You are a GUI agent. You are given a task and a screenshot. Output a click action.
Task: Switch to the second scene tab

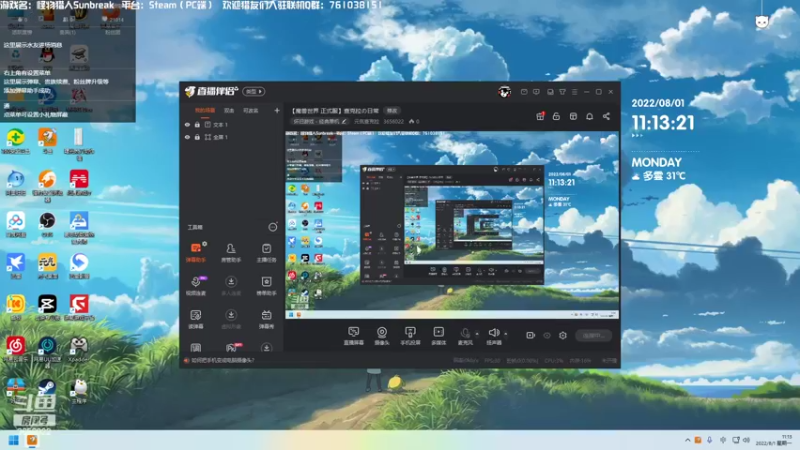coord(229,111)
